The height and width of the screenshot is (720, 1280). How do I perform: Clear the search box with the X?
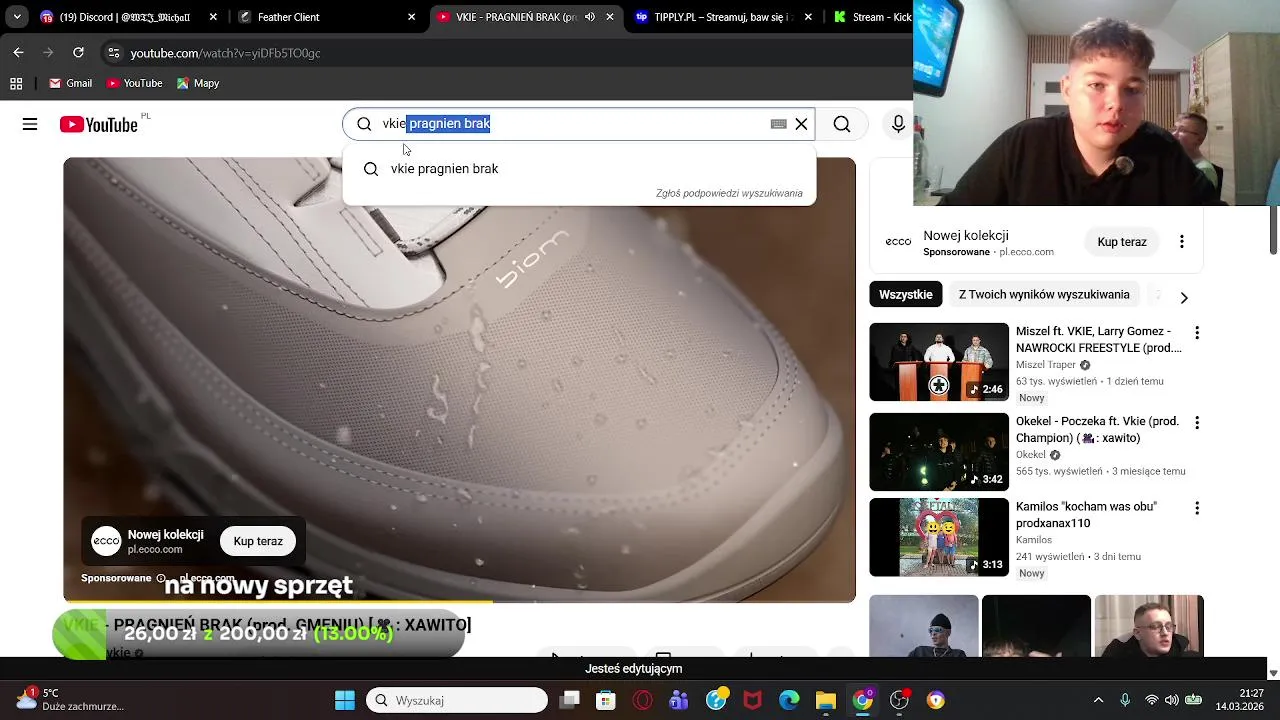point(801,124)
